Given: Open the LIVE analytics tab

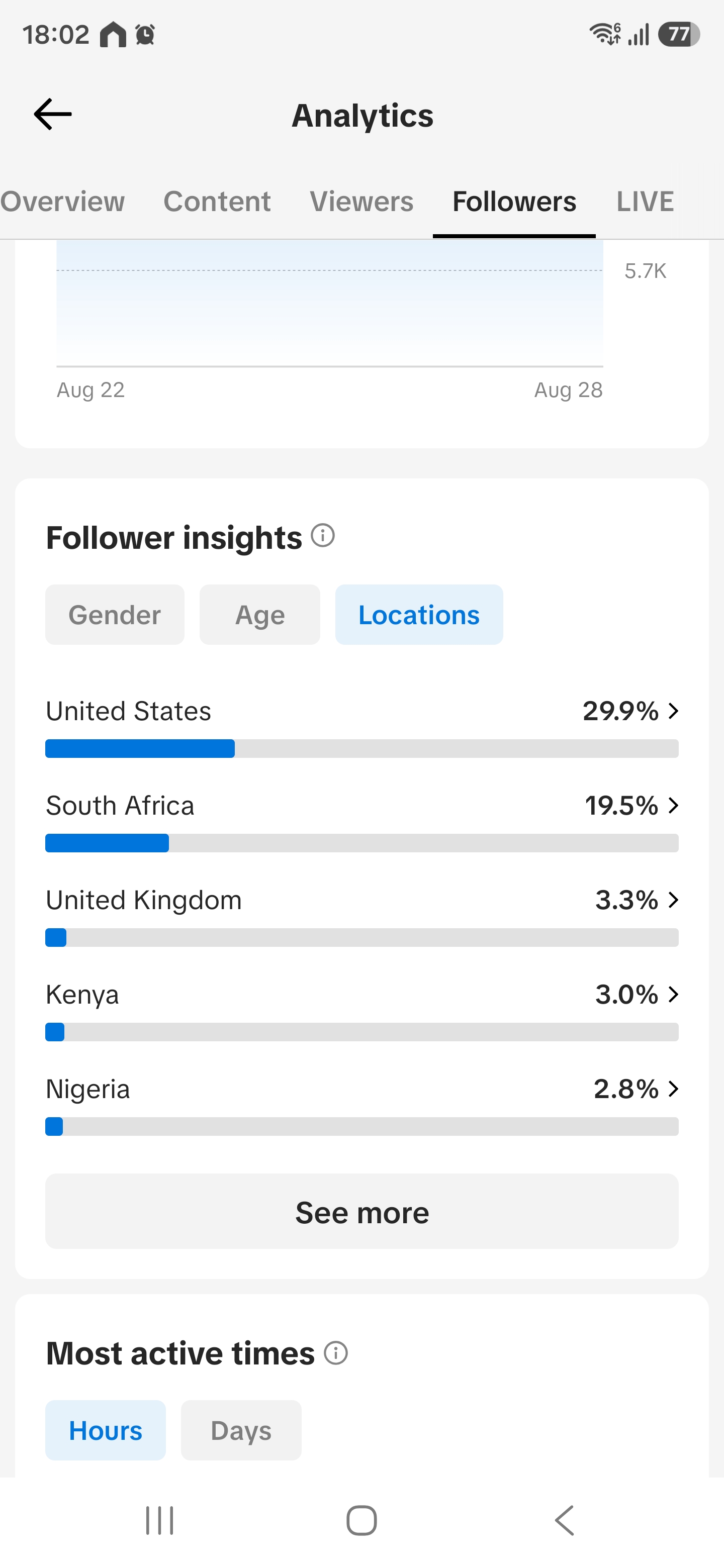Looking at the screenshot, I should [x=645, y=202].
